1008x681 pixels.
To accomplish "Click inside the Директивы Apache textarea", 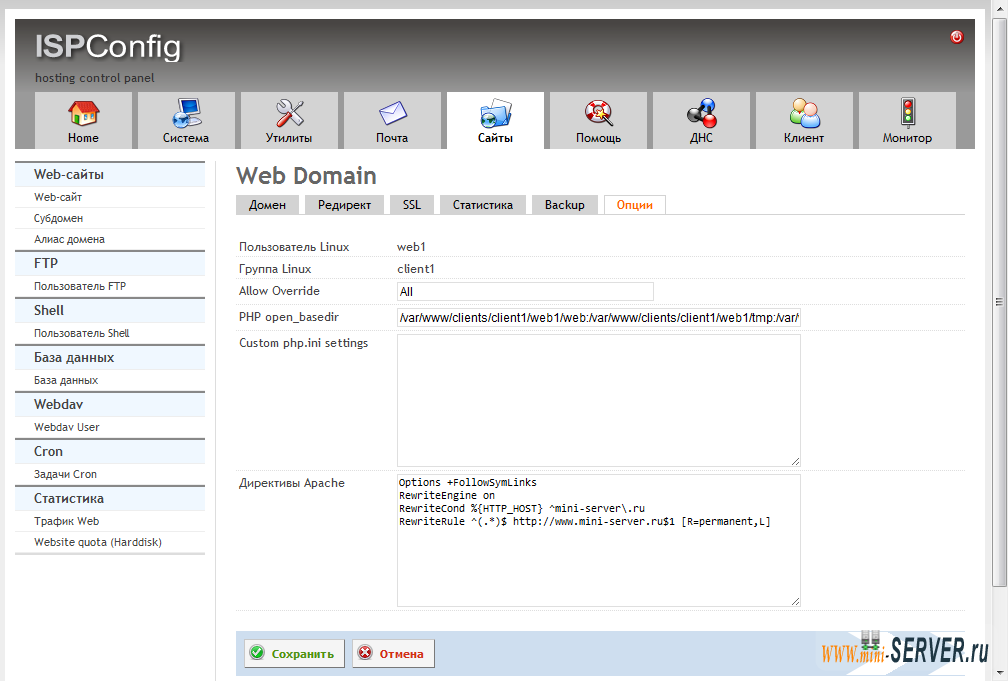I will (598, 540).
